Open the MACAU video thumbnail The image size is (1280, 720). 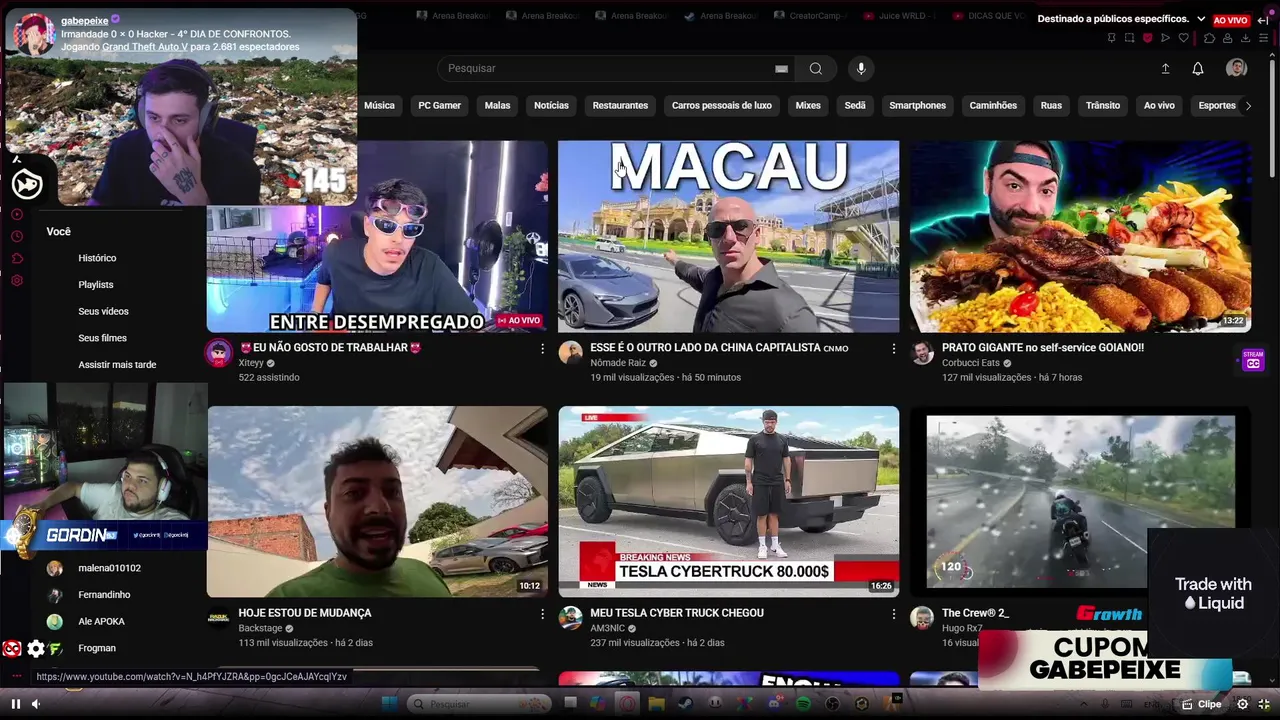click(x=728, y=236)
